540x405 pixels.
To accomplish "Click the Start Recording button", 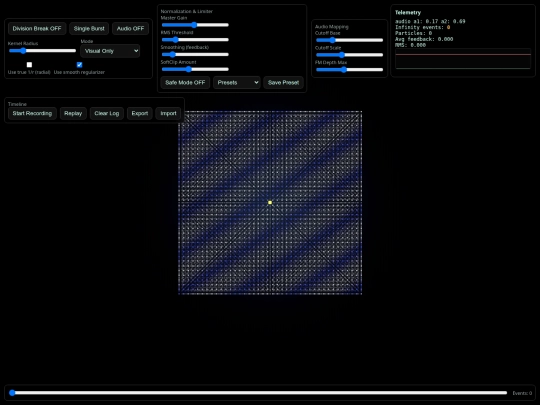I will (x=32, y=113).
